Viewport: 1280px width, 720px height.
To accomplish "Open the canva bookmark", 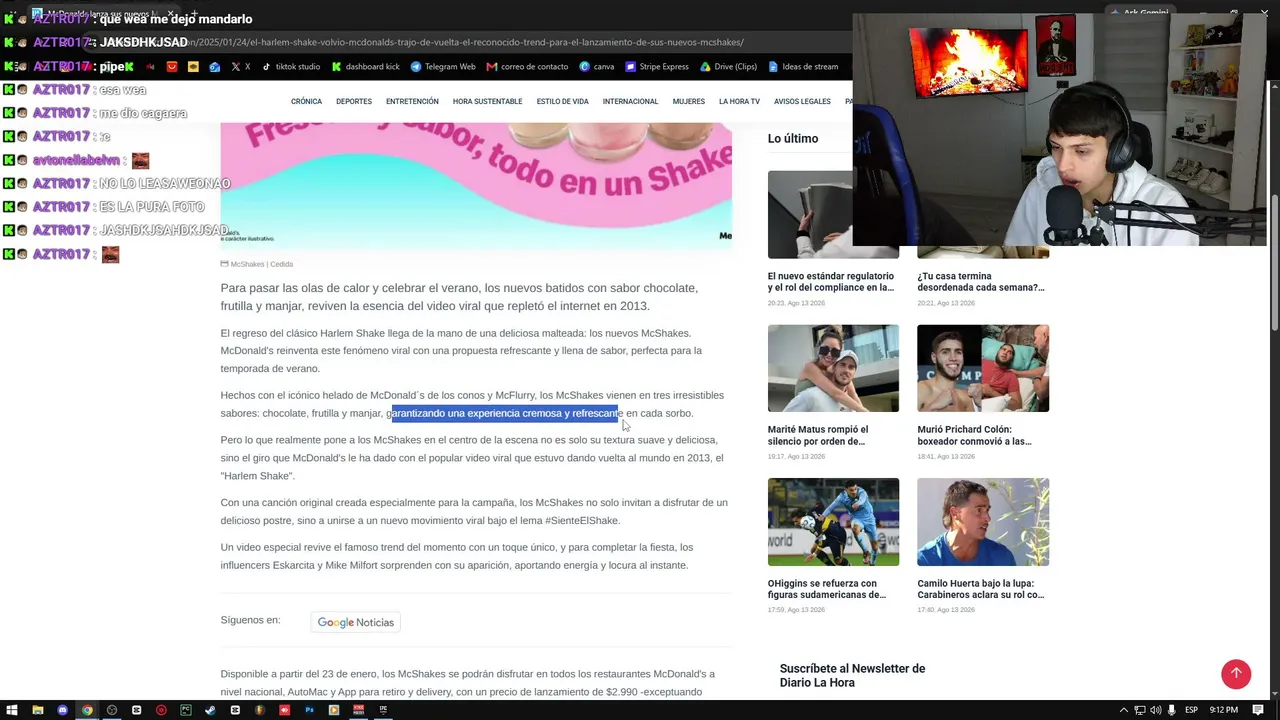I will click(x=597, y=67).
